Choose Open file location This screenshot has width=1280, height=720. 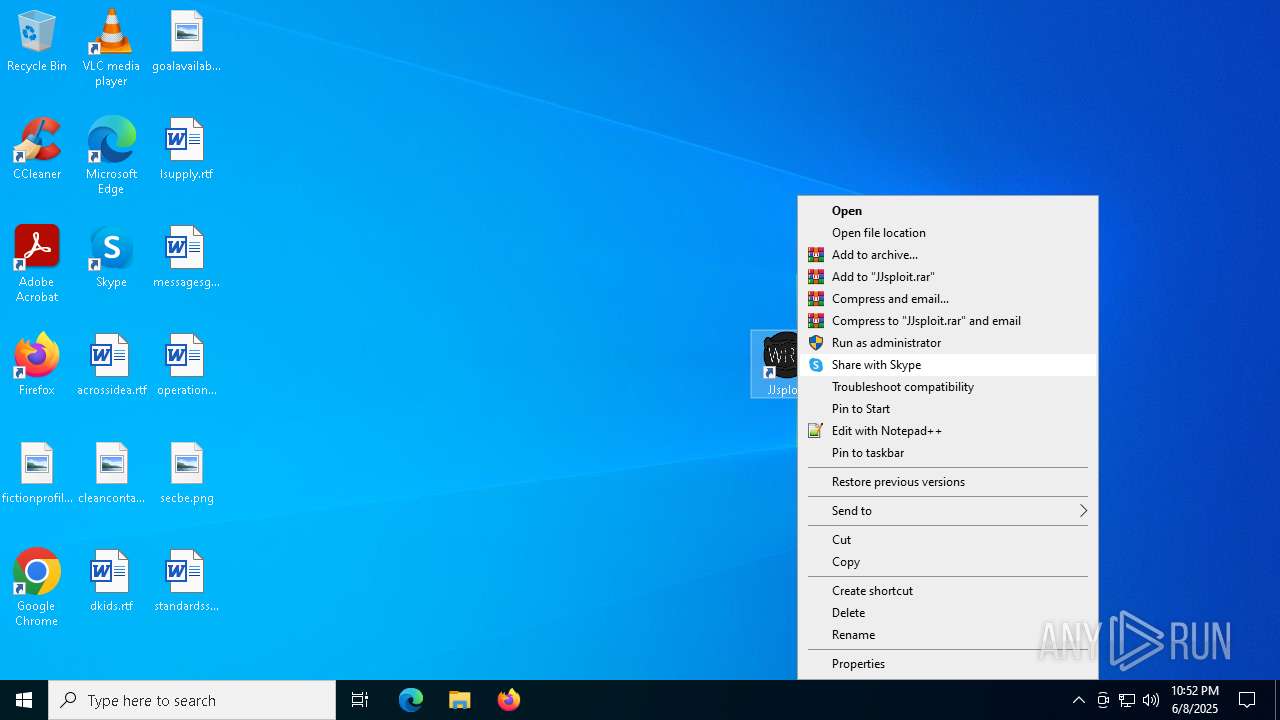948,233
